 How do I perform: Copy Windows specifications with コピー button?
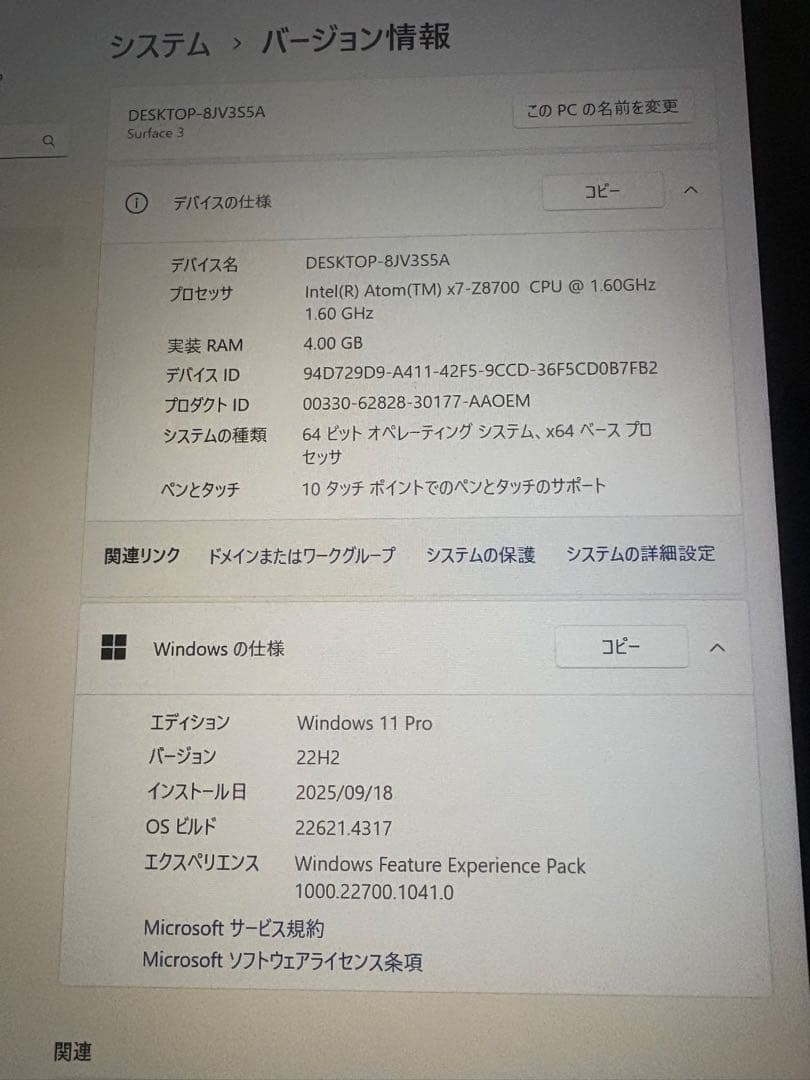[x=621, y=646]
